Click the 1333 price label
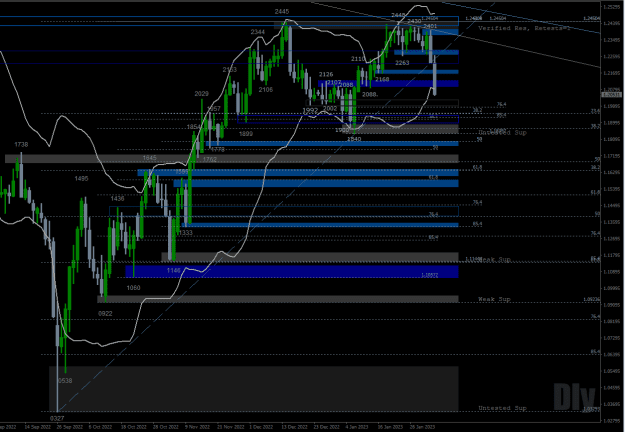Image resolution: width=625 pixels, height=432 pixels. coord(185,233)
